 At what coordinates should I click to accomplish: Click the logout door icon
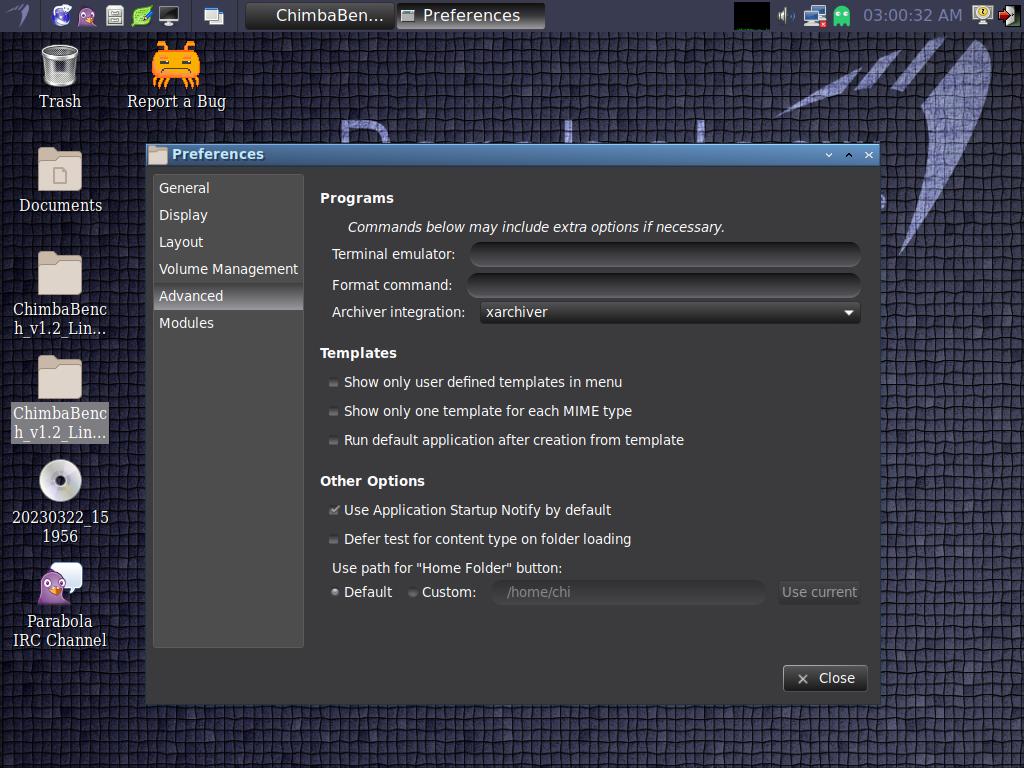coord(1008,15)
